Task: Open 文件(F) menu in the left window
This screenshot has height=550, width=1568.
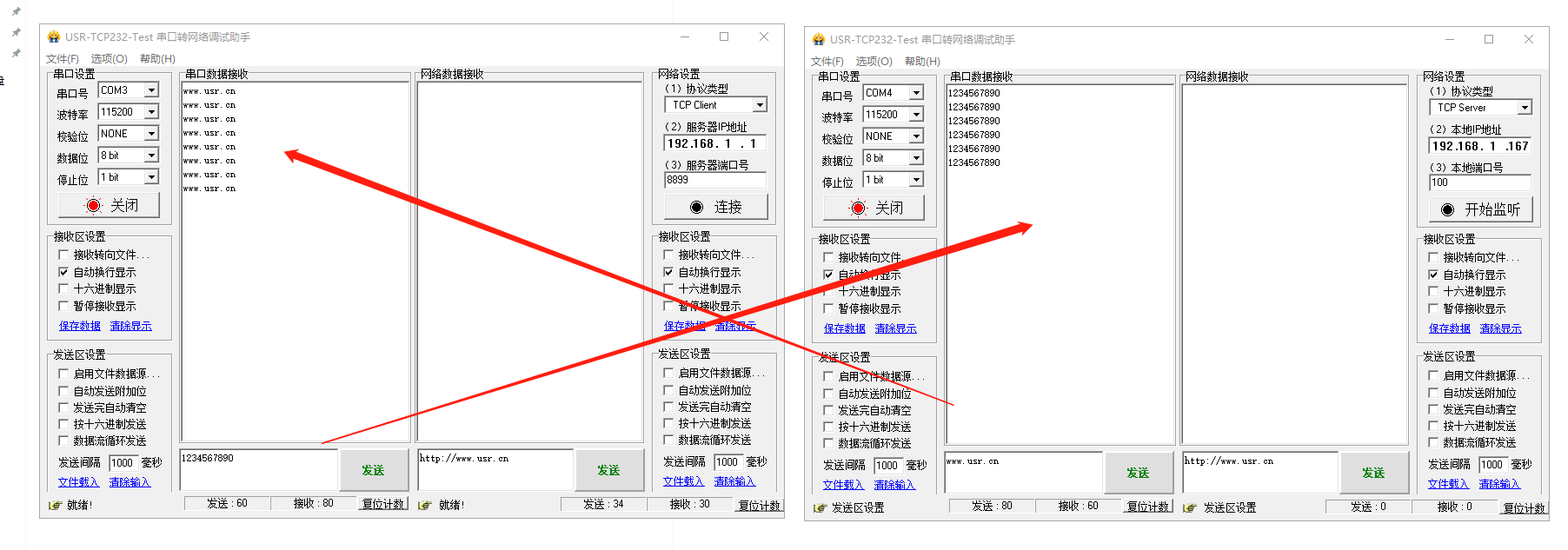Action: click(x=63, y=59)
